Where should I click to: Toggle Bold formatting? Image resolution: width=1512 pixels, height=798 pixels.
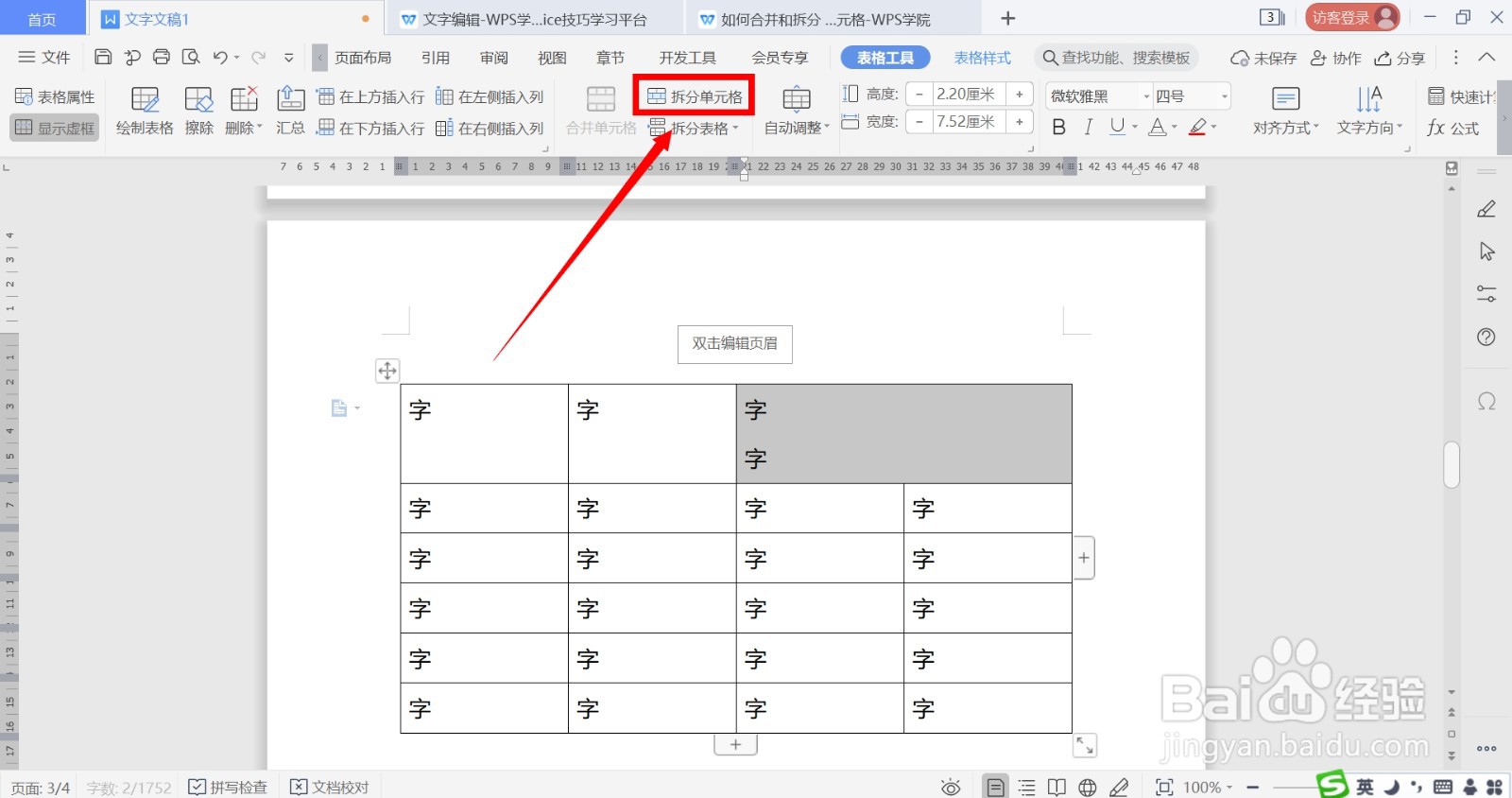1058,127
